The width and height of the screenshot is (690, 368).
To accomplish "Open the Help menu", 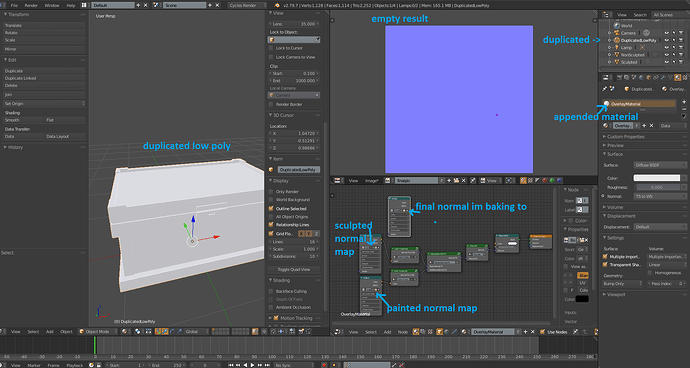I will coord(70,5).
